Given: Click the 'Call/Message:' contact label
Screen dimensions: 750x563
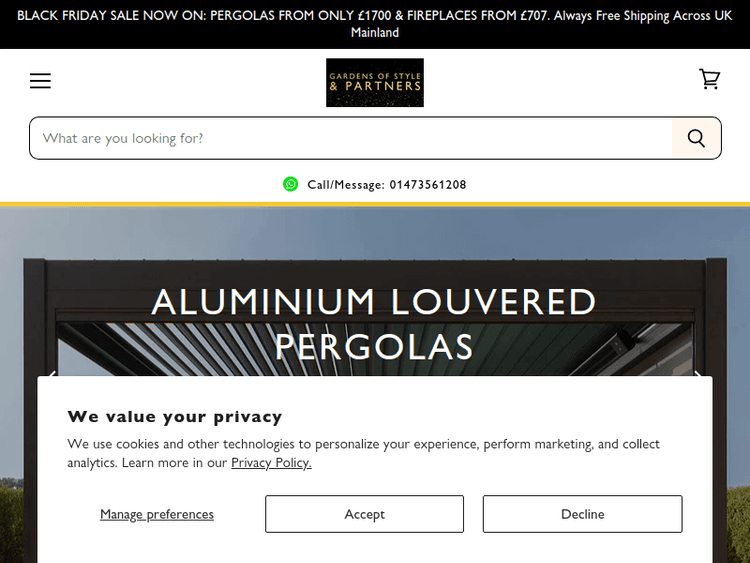Looking at the screenshot, I should [x=345, y=185].
